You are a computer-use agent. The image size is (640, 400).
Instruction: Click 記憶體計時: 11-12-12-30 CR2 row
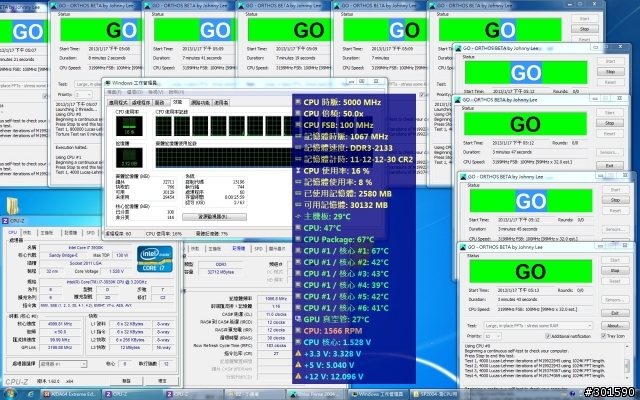(358, 159)
